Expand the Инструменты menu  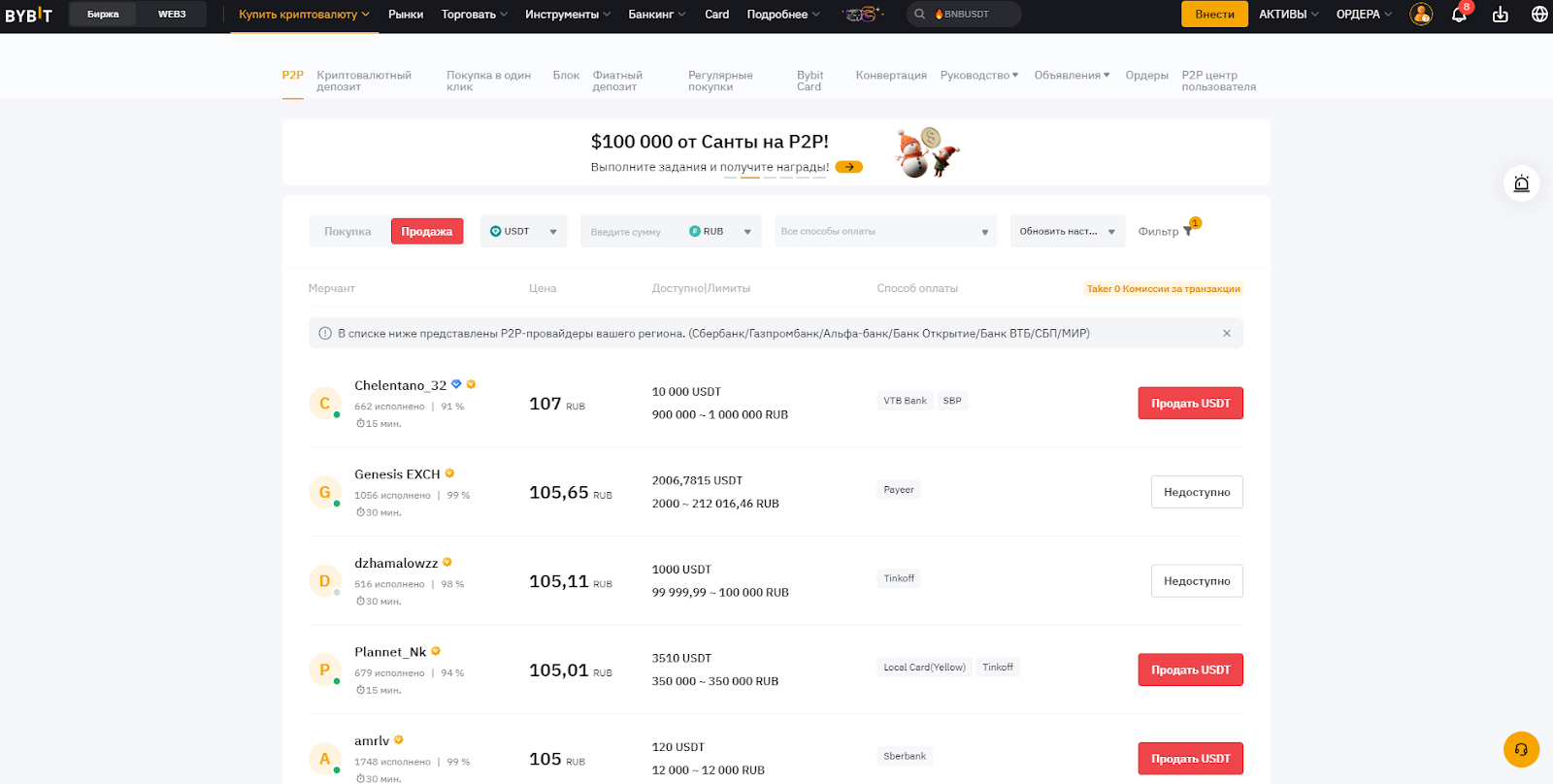[568, 15]
